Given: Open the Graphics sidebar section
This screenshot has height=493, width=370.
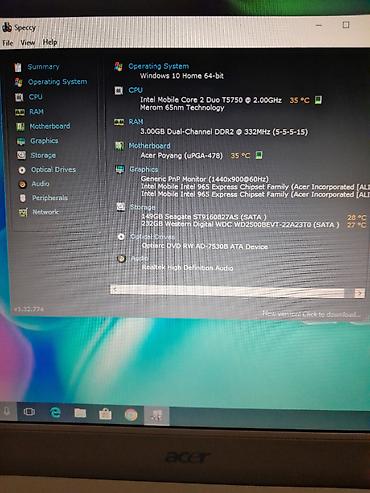Looking at the screenshot, I should 44,141.
